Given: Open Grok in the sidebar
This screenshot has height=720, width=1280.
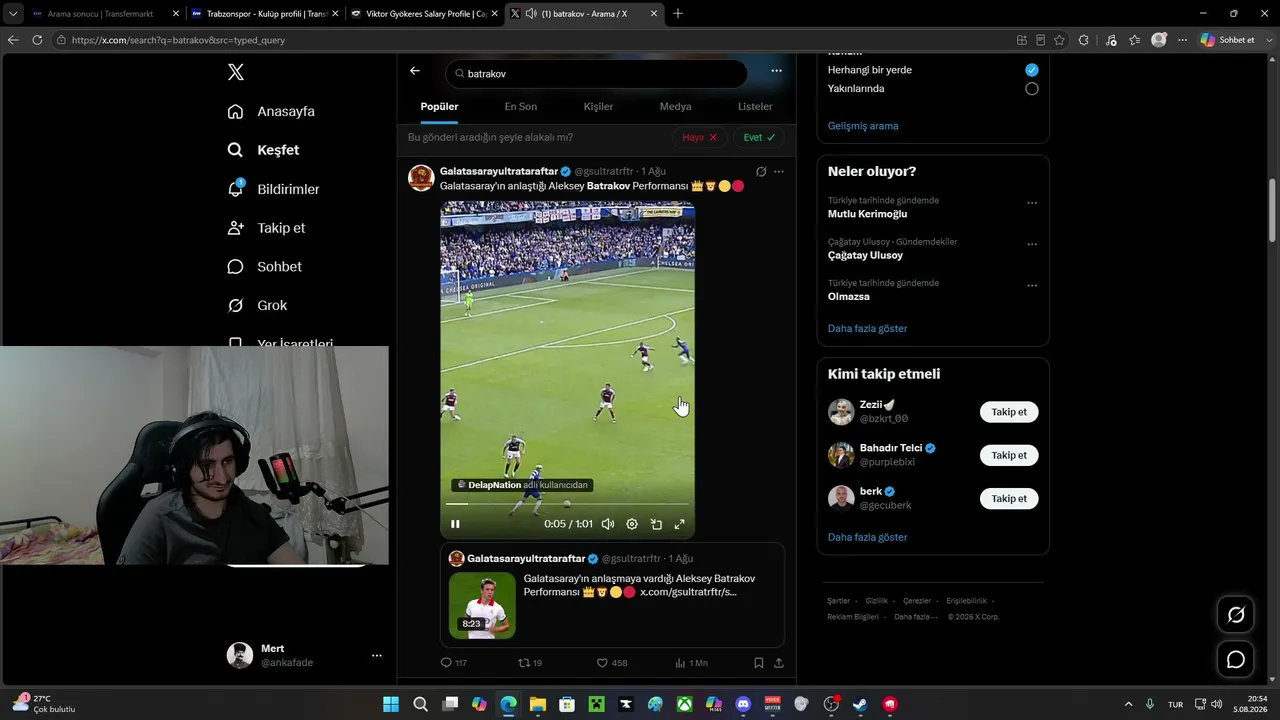Looking at the screenshot, I should coord(257,306).
